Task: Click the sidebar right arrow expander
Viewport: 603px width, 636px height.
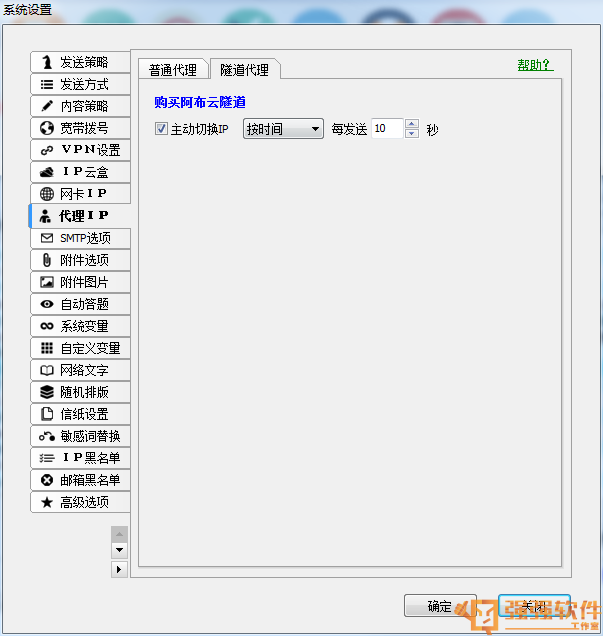Action: pyautogui.click(x=119, y=569)
